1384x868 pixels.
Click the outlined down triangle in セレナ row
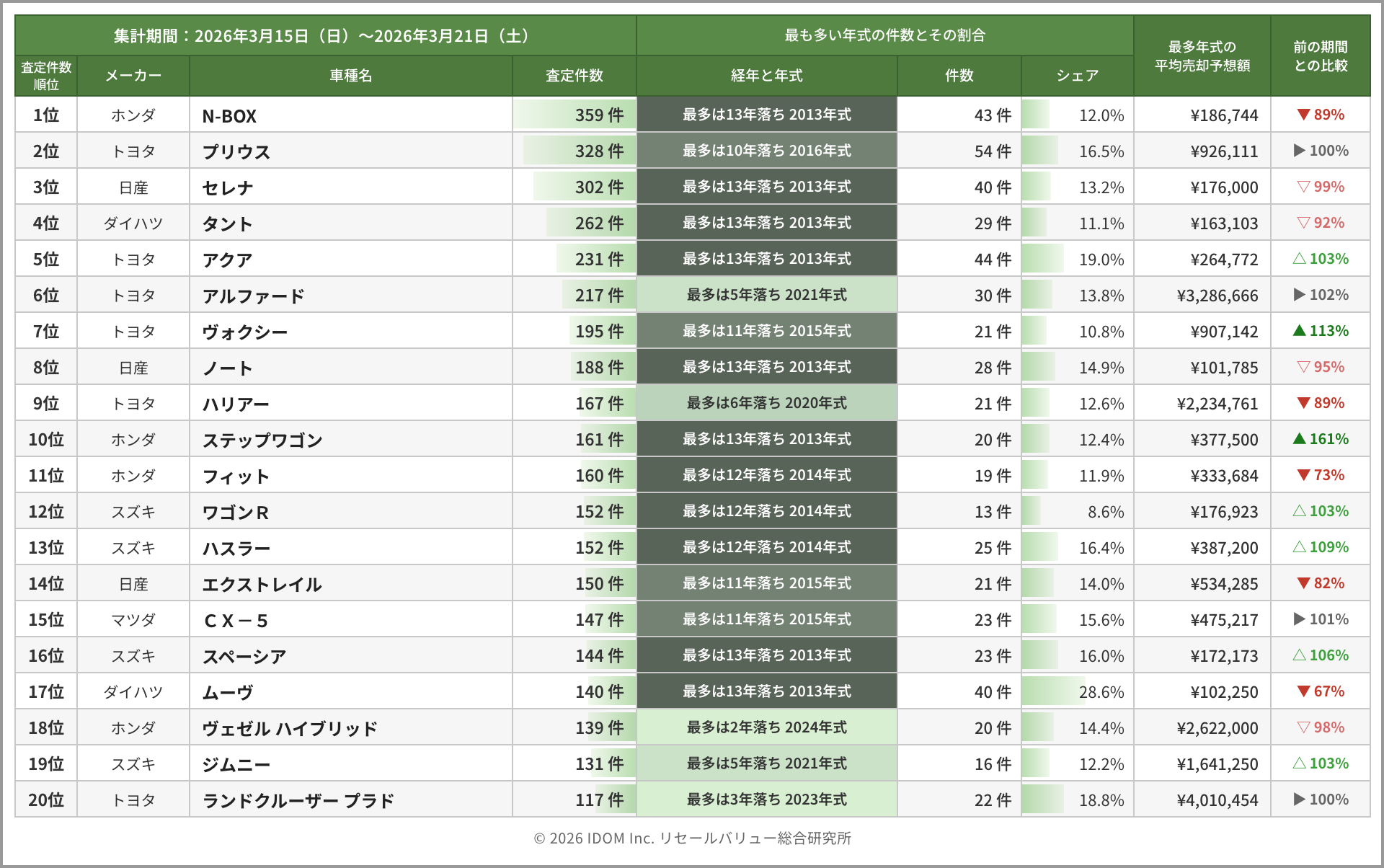coord(1303,187)
